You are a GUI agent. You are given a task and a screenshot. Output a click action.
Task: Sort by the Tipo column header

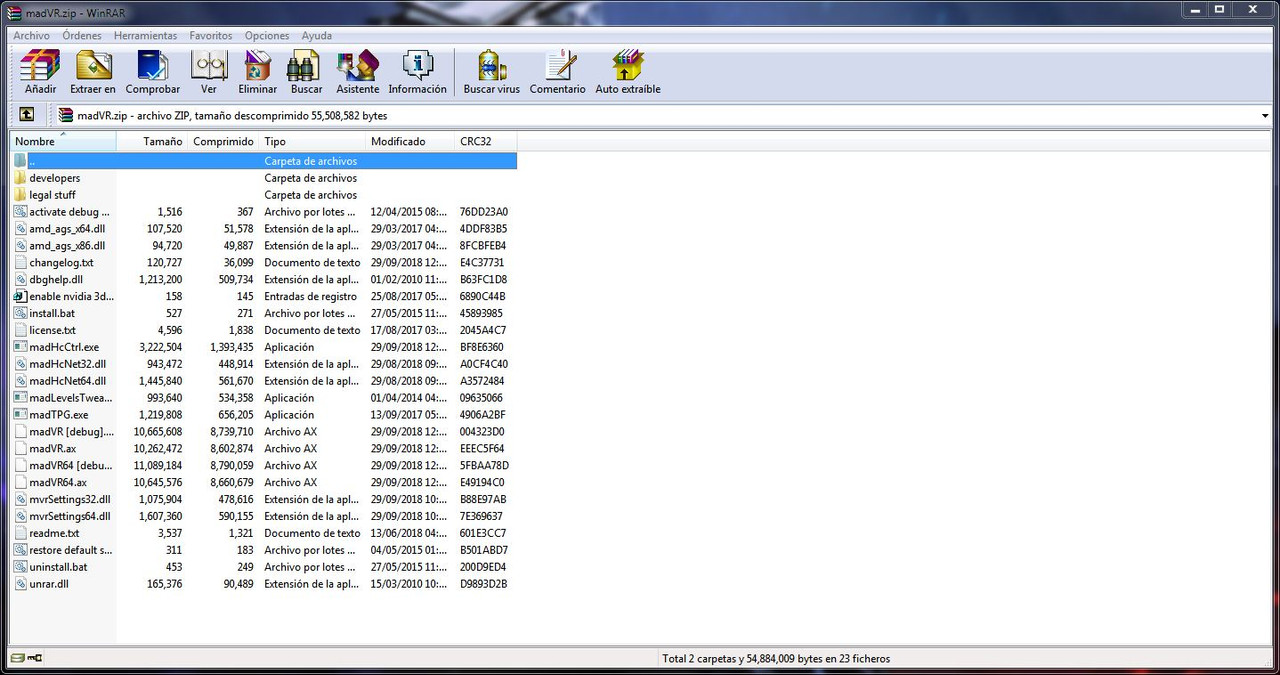(x=312, y=142)
